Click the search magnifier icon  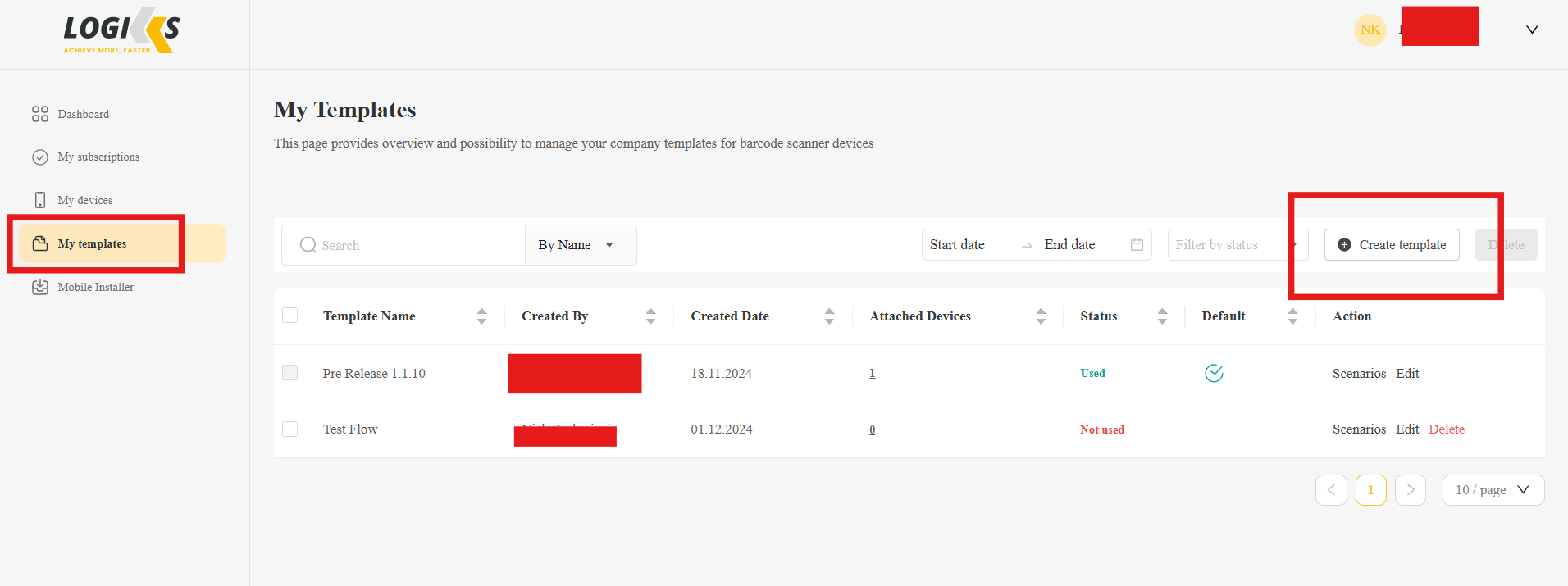pyautogui.click(x=308, y=245)
